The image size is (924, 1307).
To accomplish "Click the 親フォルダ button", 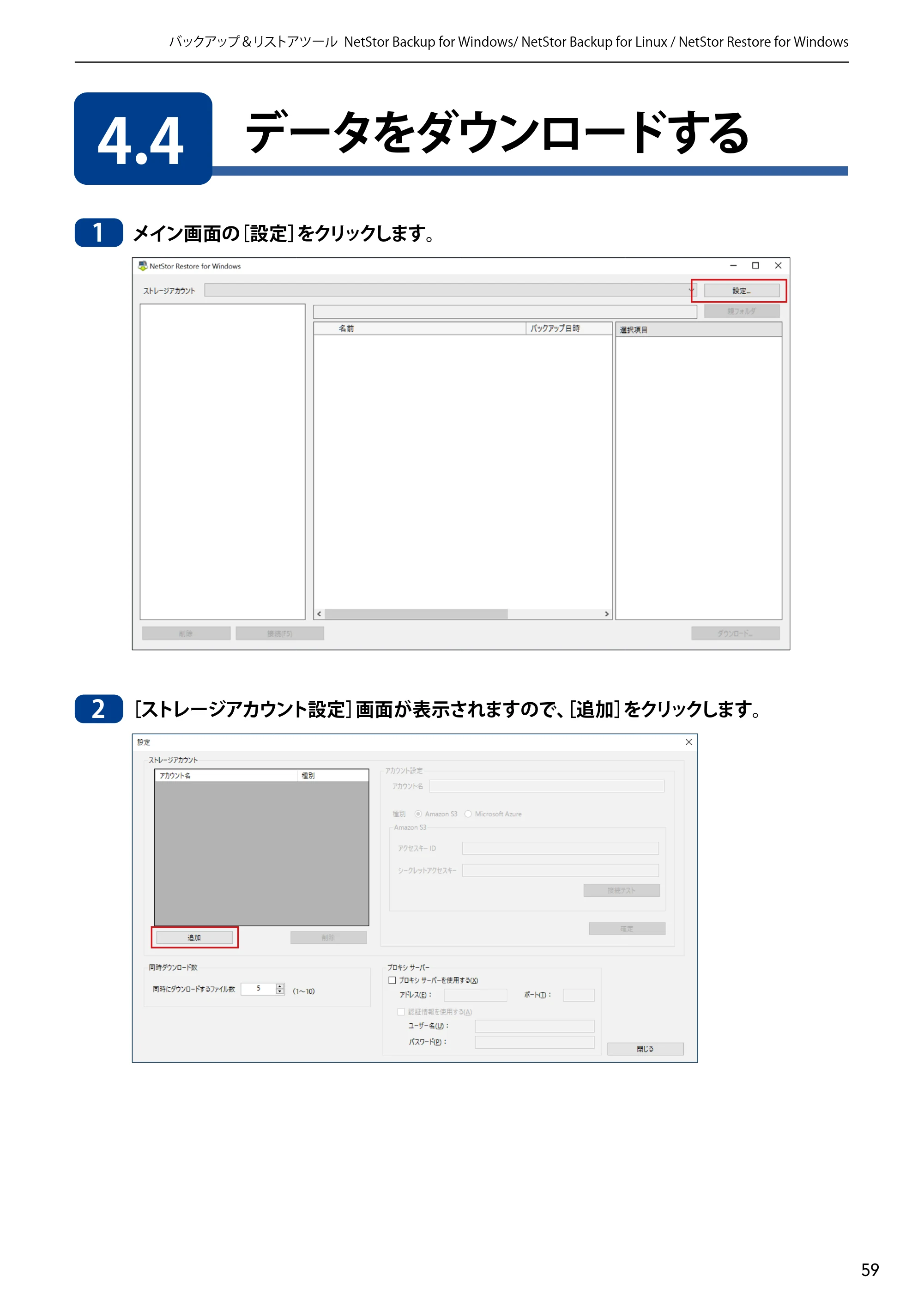I will point(741,311).
